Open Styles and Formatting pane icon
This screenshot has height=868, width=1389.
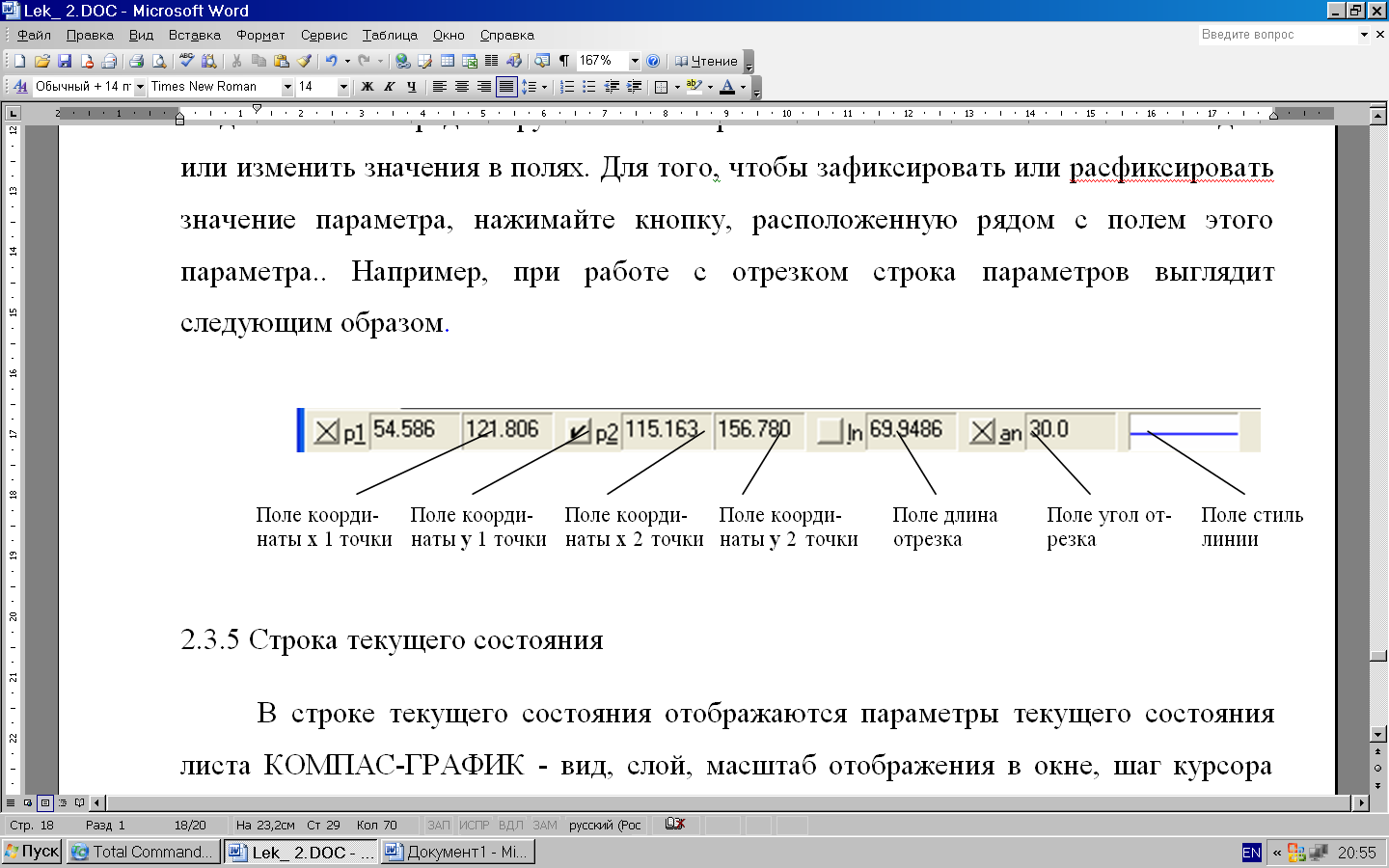coord(20,87)
